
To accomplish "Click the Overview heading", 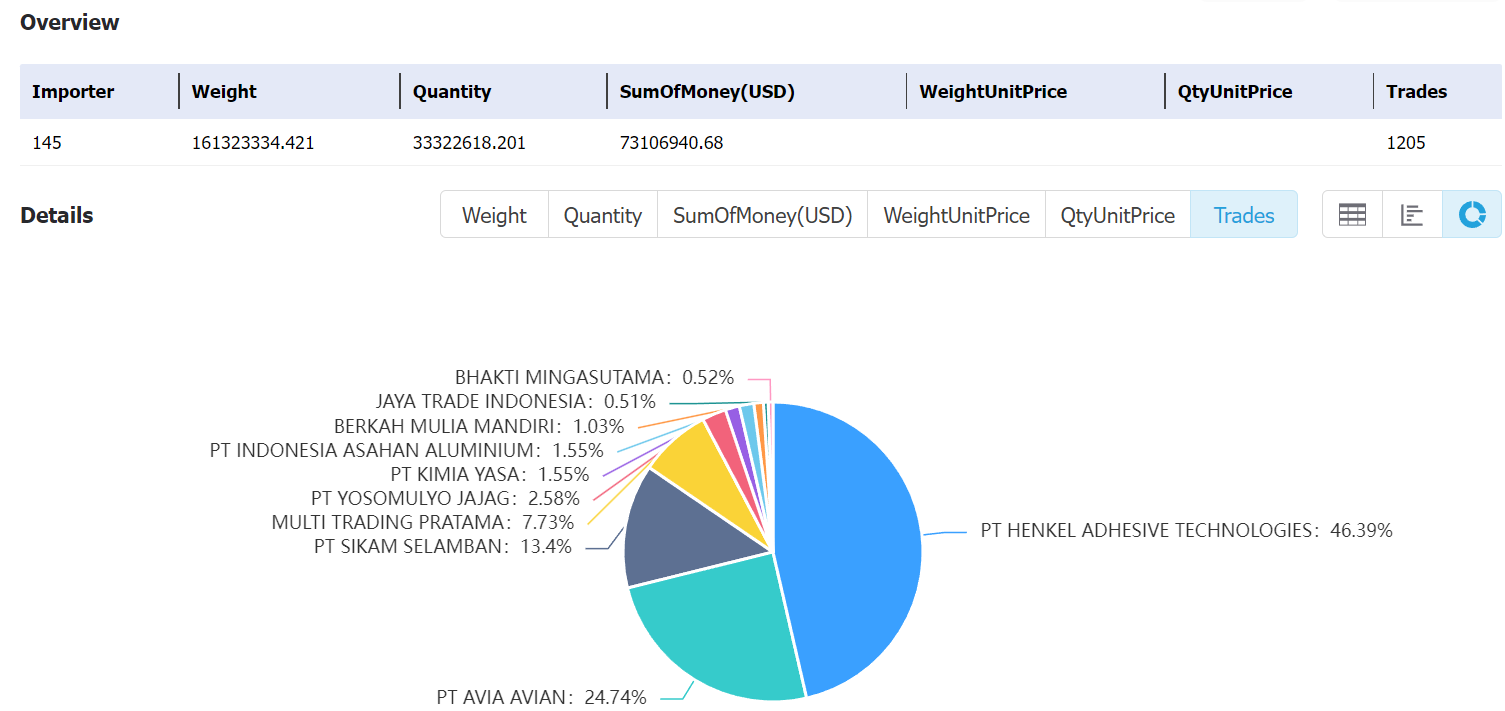I will point(70,22).
